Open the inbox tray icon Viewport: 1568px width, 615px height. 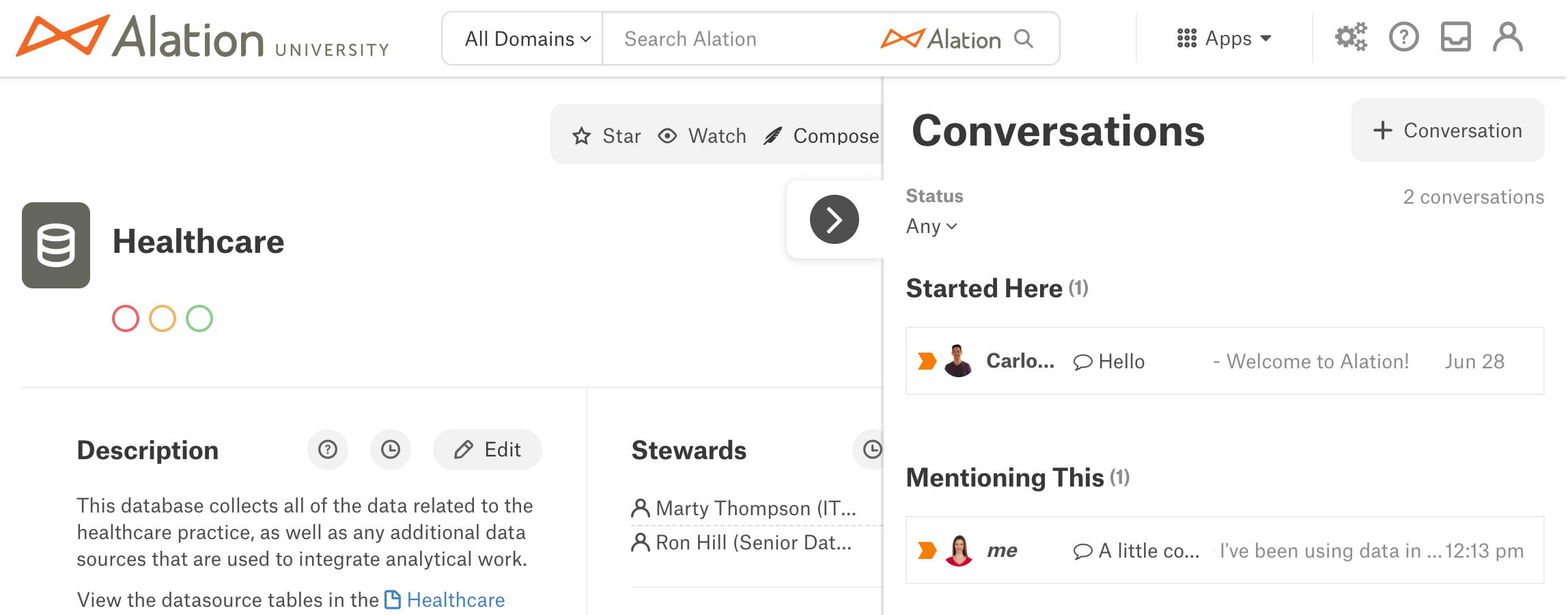(1455, 37)
